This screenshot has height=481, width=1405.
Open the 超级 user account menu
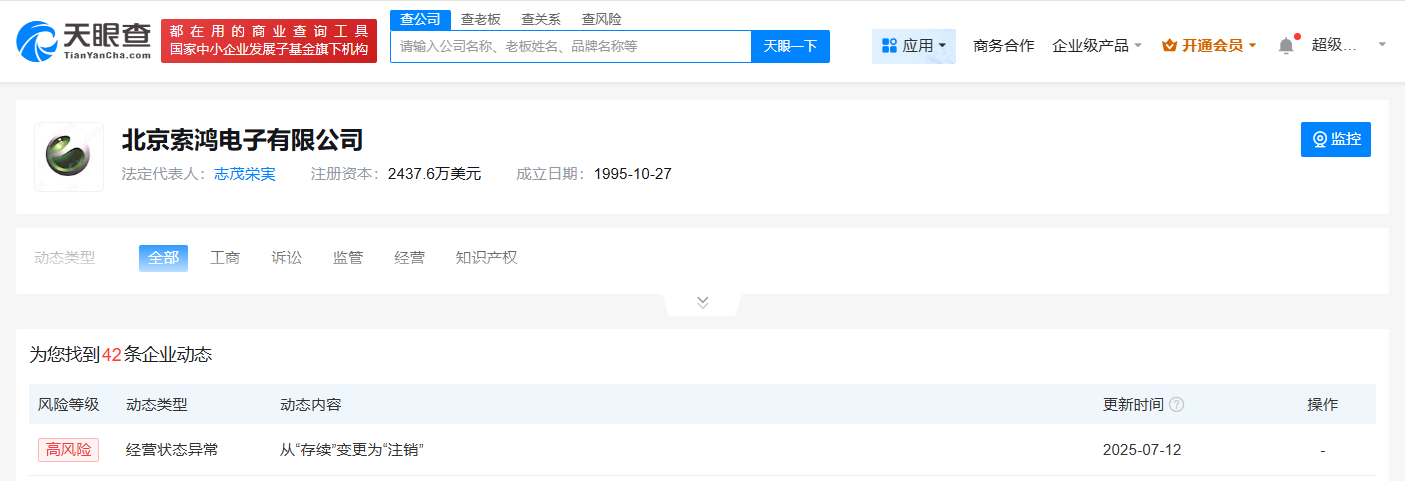point(1334,45)
